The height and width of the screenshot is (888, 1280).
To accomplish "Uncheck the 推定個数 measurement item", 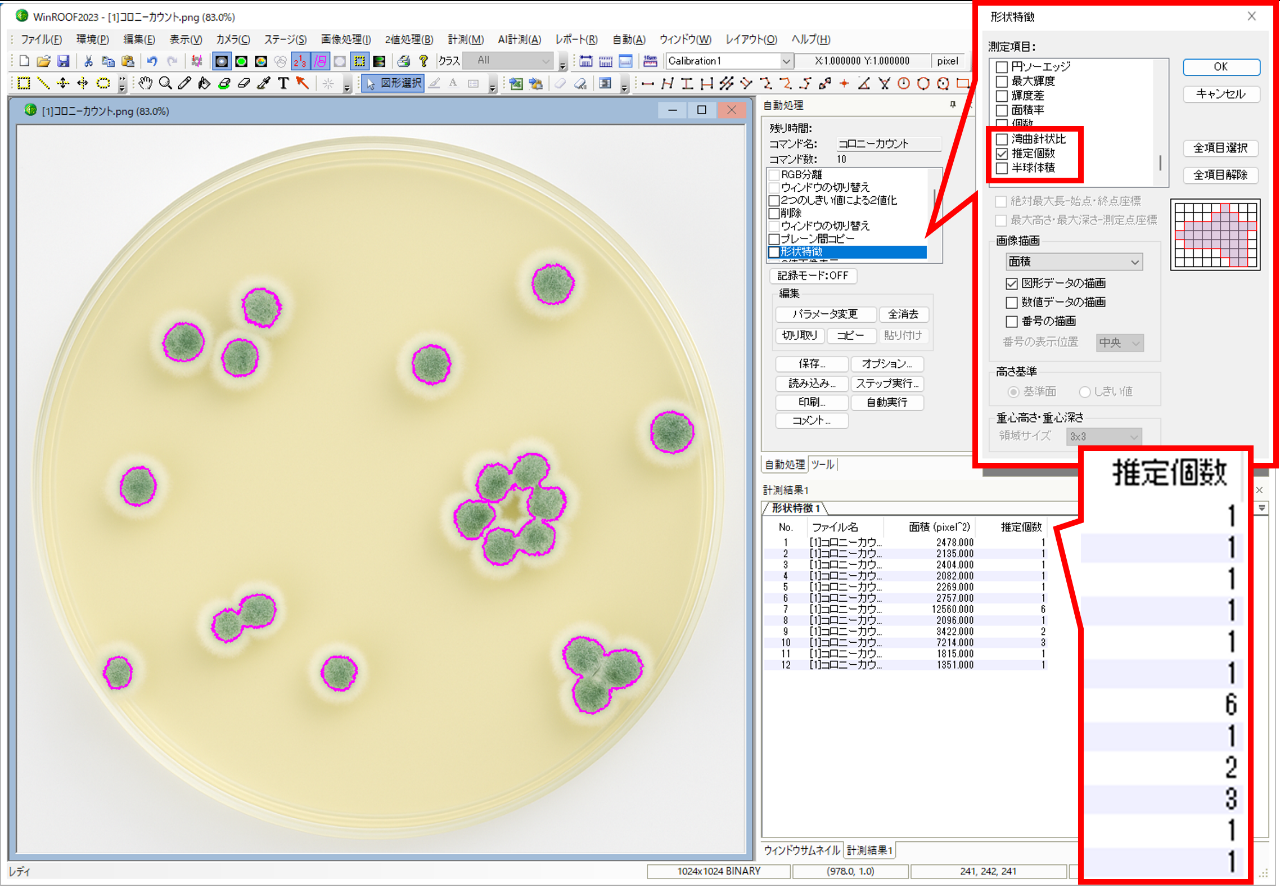I will tap(1002, 154).
